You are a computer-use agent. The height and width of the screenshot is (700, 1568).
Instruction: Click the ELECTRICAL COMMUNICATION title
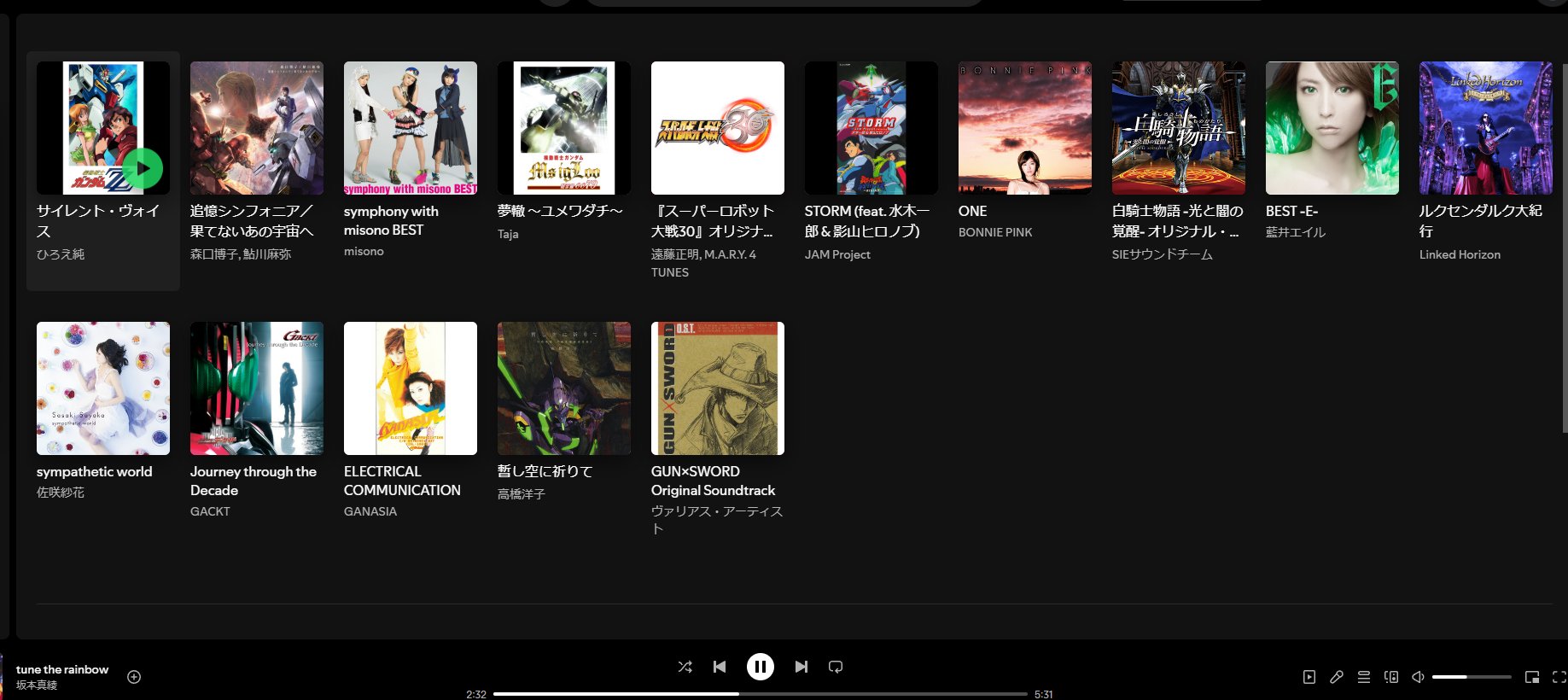pyautogui.click(x=402, y=481)
